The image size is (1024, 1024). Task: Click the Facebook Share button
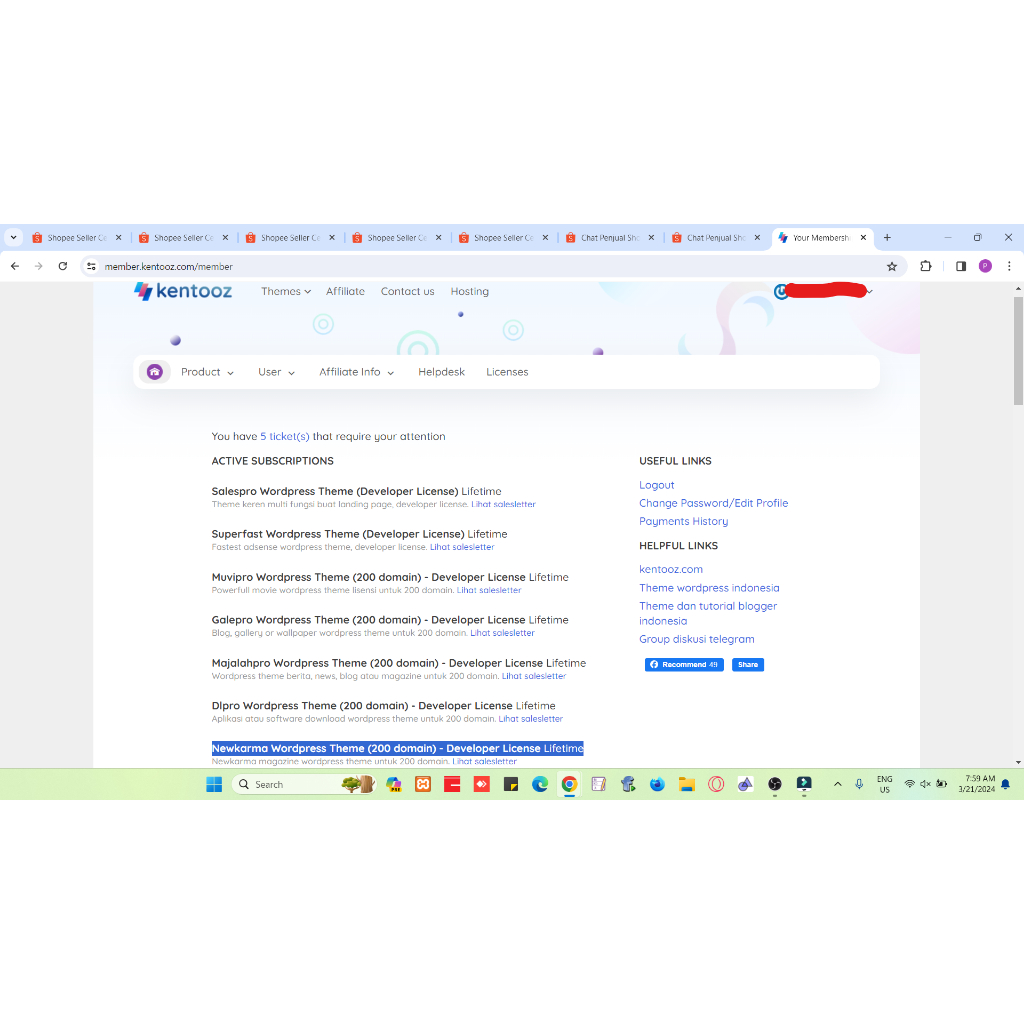(x=748, y=665)
